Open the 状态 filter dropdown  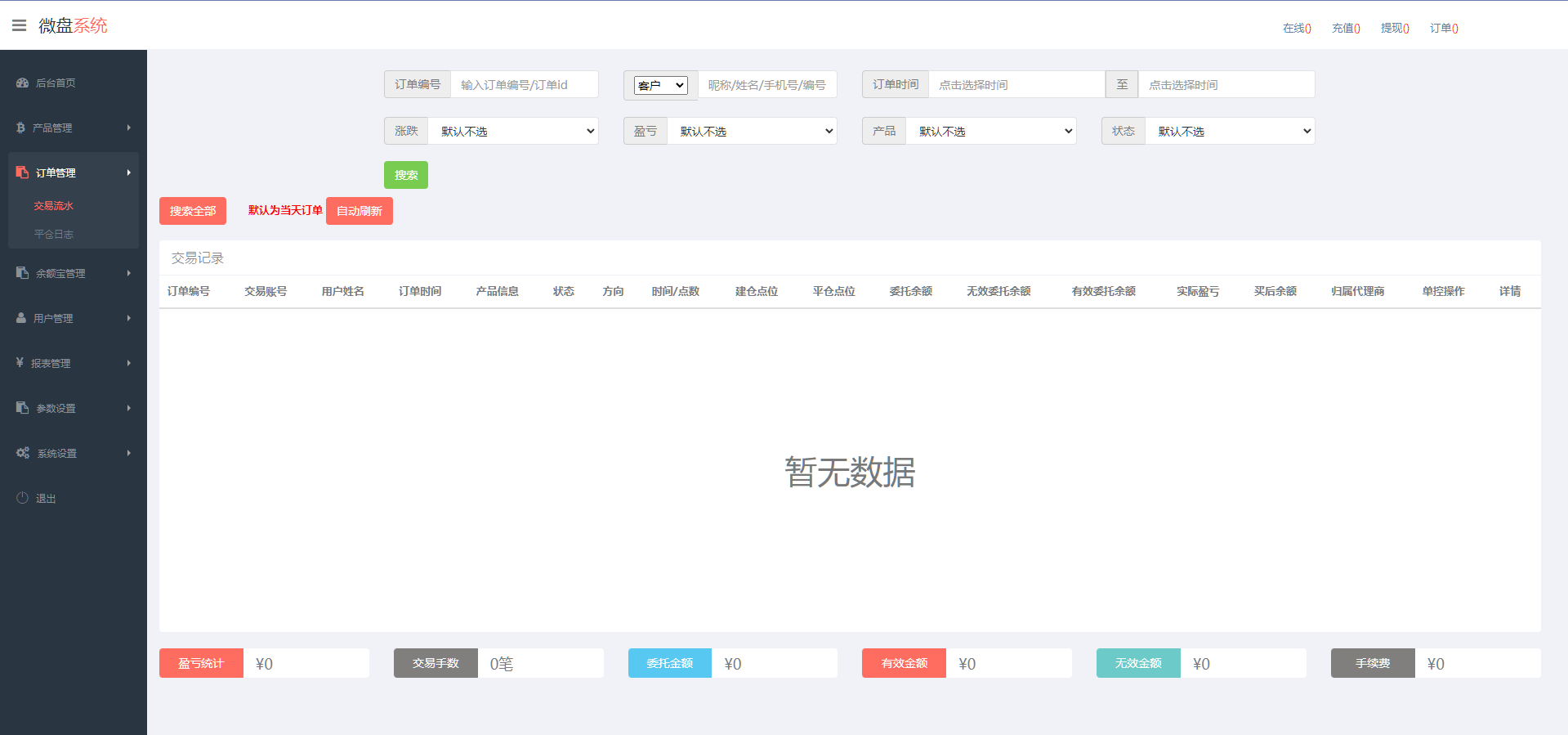click(1230, 132)
